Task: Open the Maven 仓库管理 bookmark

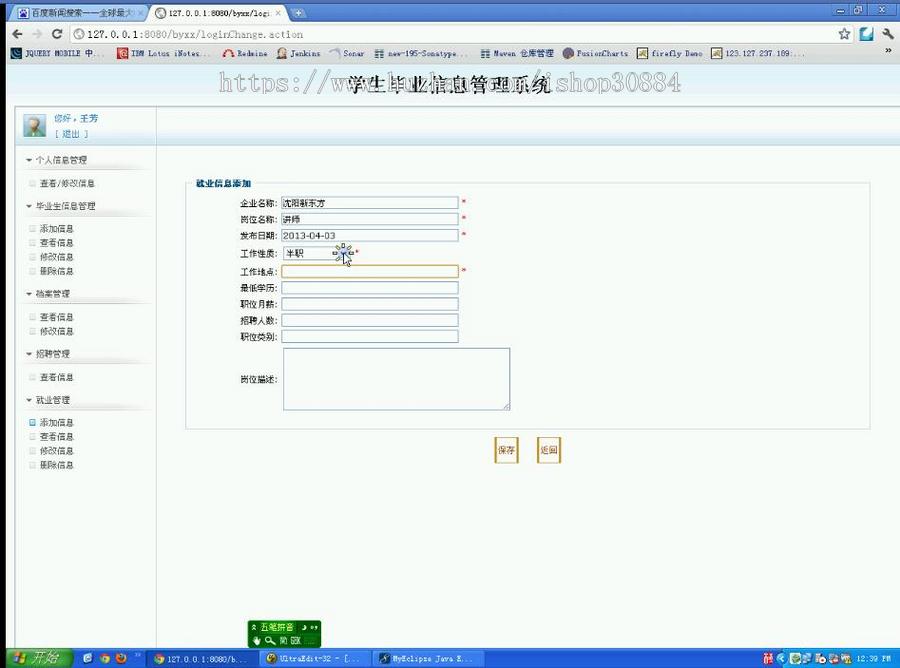Action: point(517,53)
